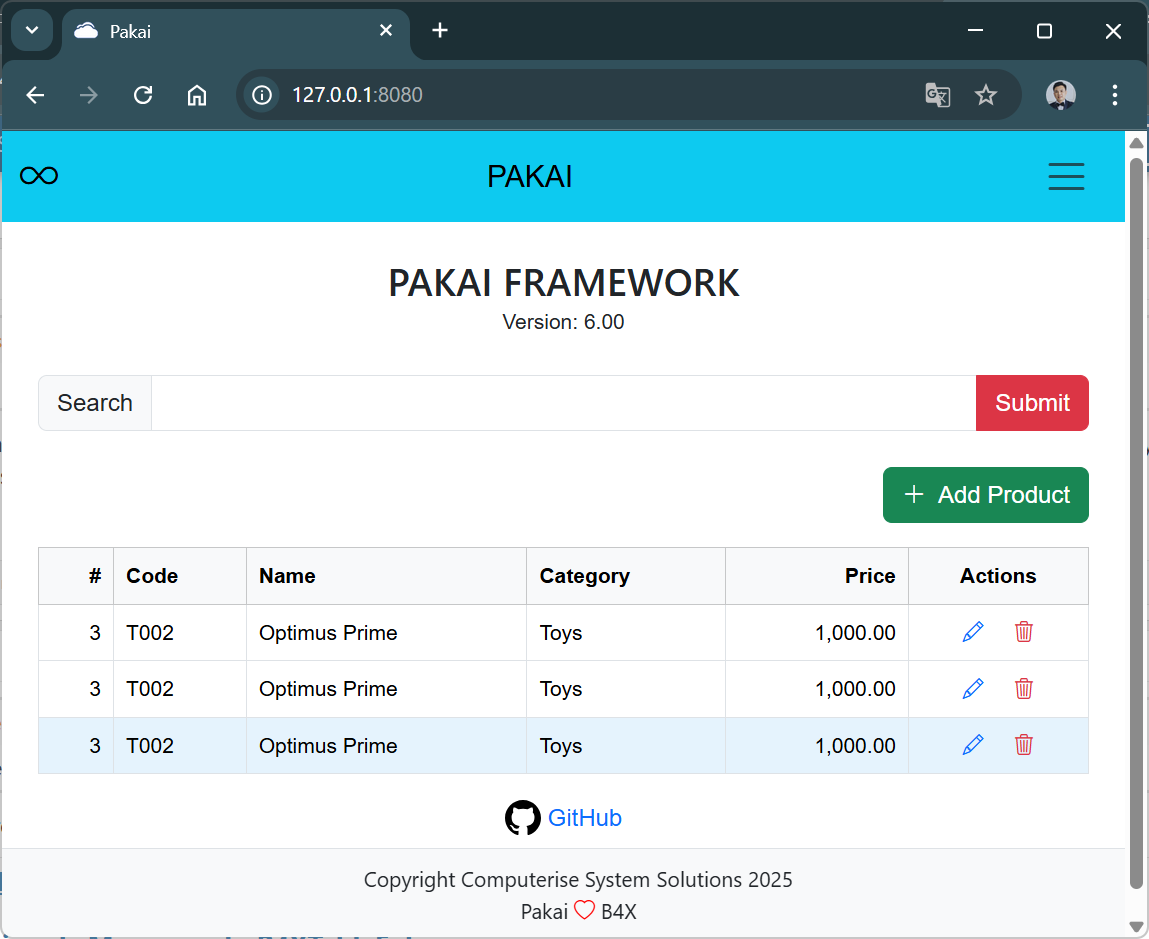Click the Add Product button
The height and width of the screenshot is (939, 1149).
pyautogui.click(x=985, y=495)
